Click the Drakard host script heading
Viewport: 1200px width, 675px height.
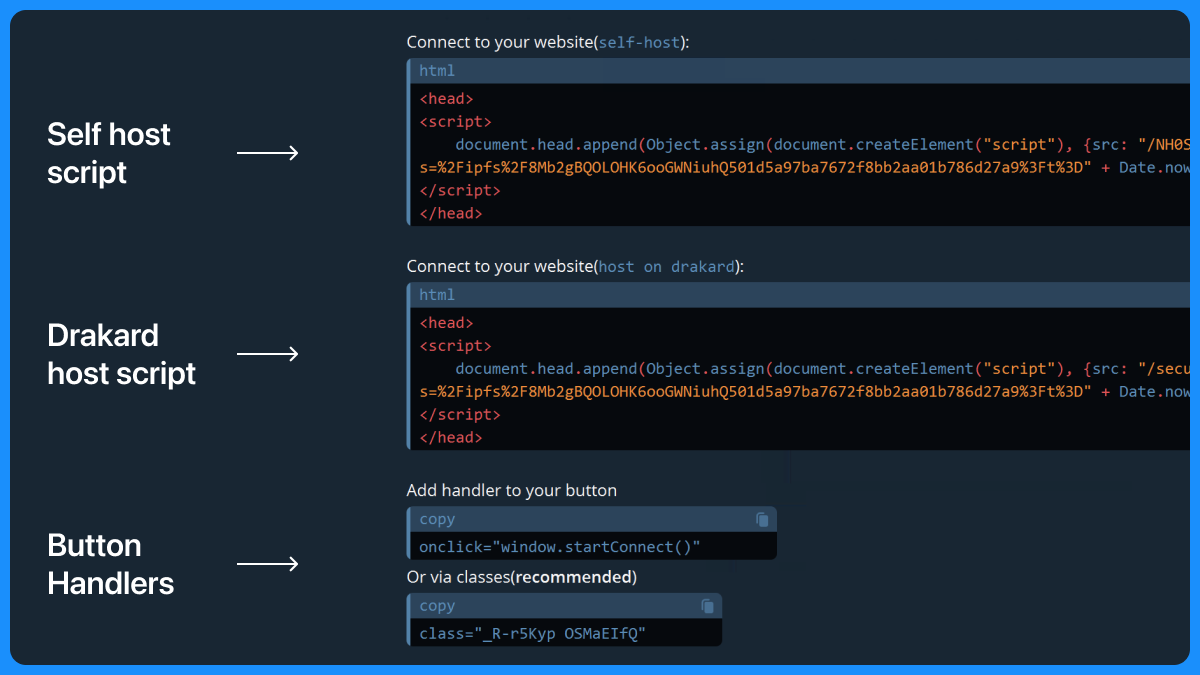click(121, 354)
